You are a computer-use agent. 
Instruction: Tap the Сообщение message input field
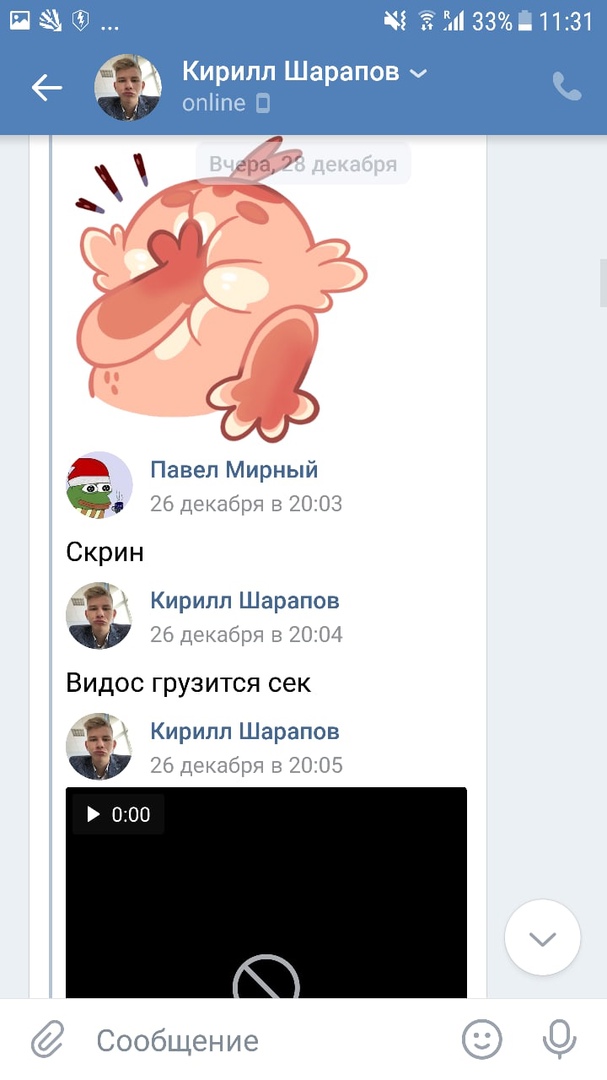[178, 1041]
